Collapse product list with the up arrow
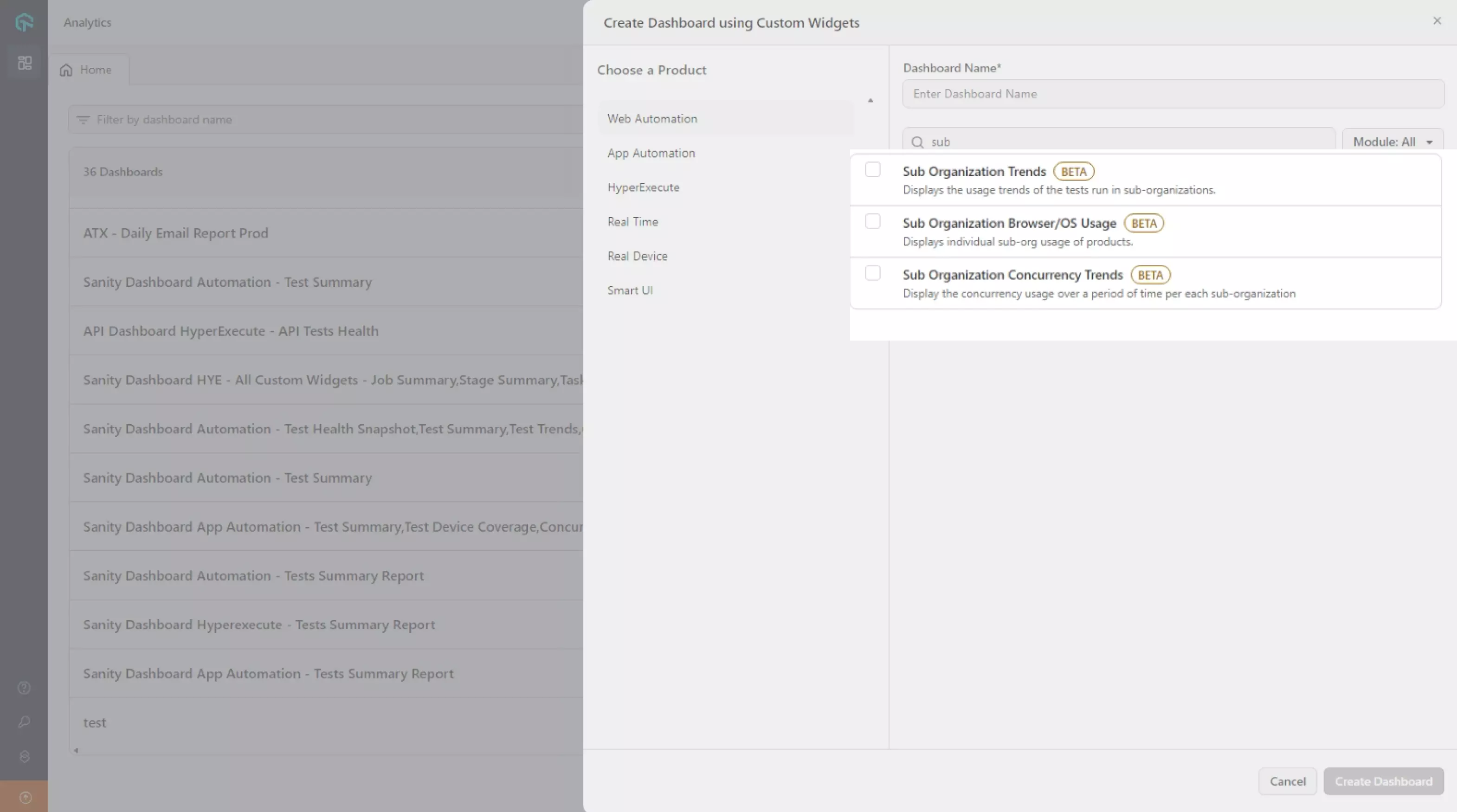 pyautogui.click(x=870, y=101)
